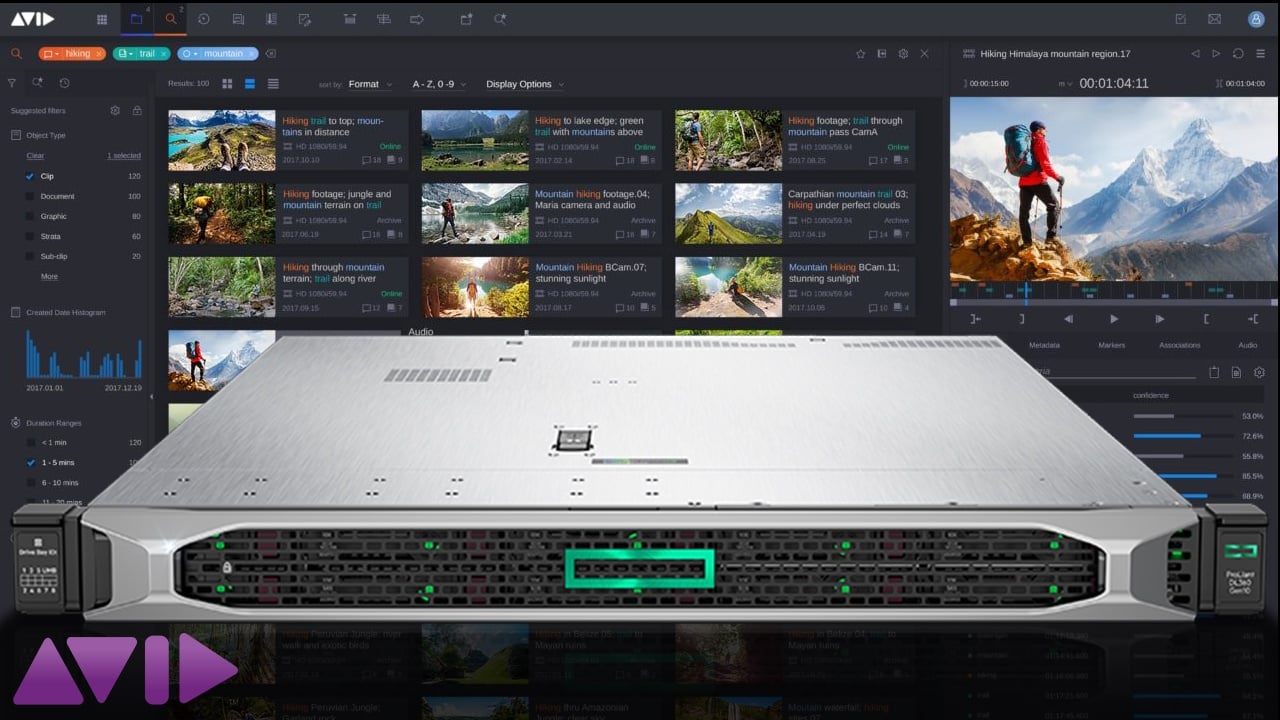Play the clip in the media viewer
Image resolution: width=1280 pixels, height=720 pixels.
tap(1114, 319)
